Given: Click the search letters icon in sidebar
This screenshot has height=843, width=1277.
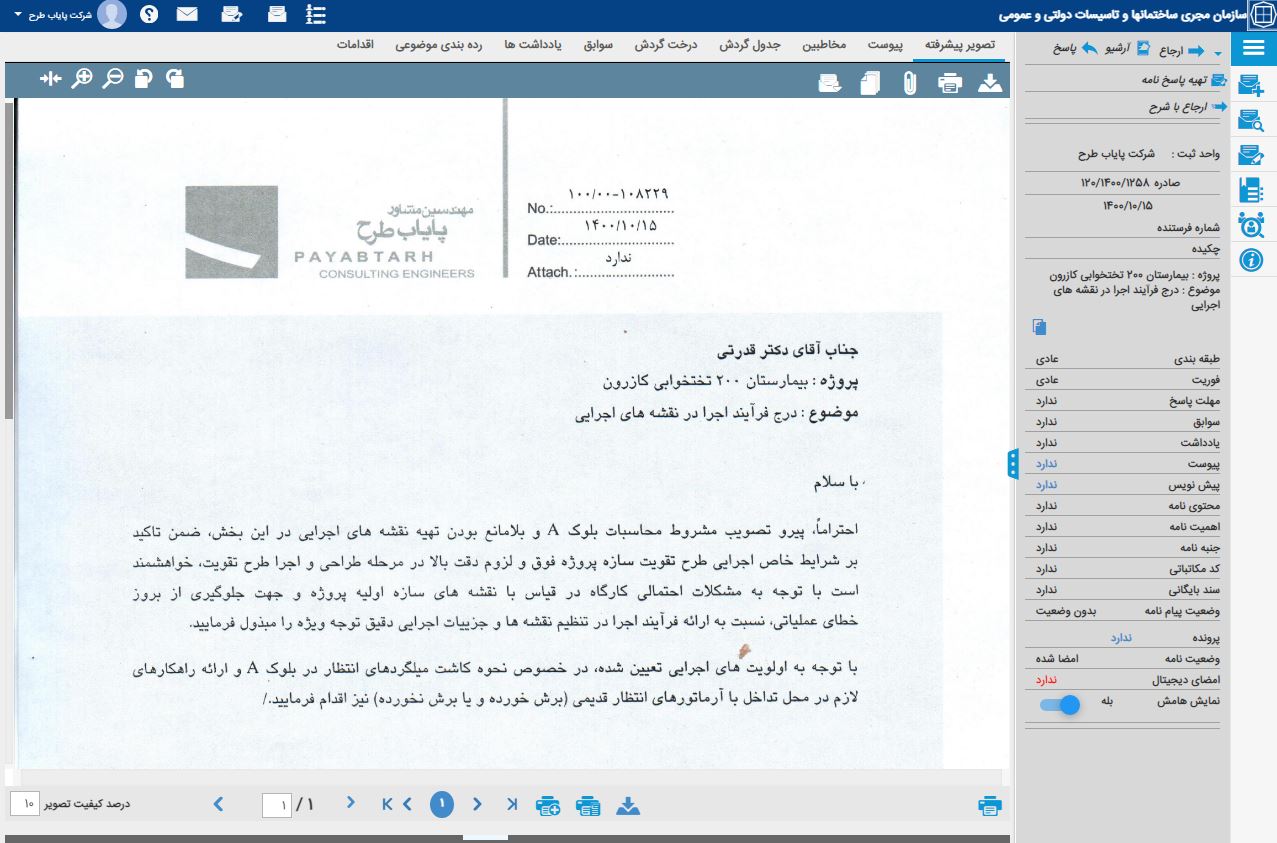Looking at the screenshot, I should [1251, 120].
